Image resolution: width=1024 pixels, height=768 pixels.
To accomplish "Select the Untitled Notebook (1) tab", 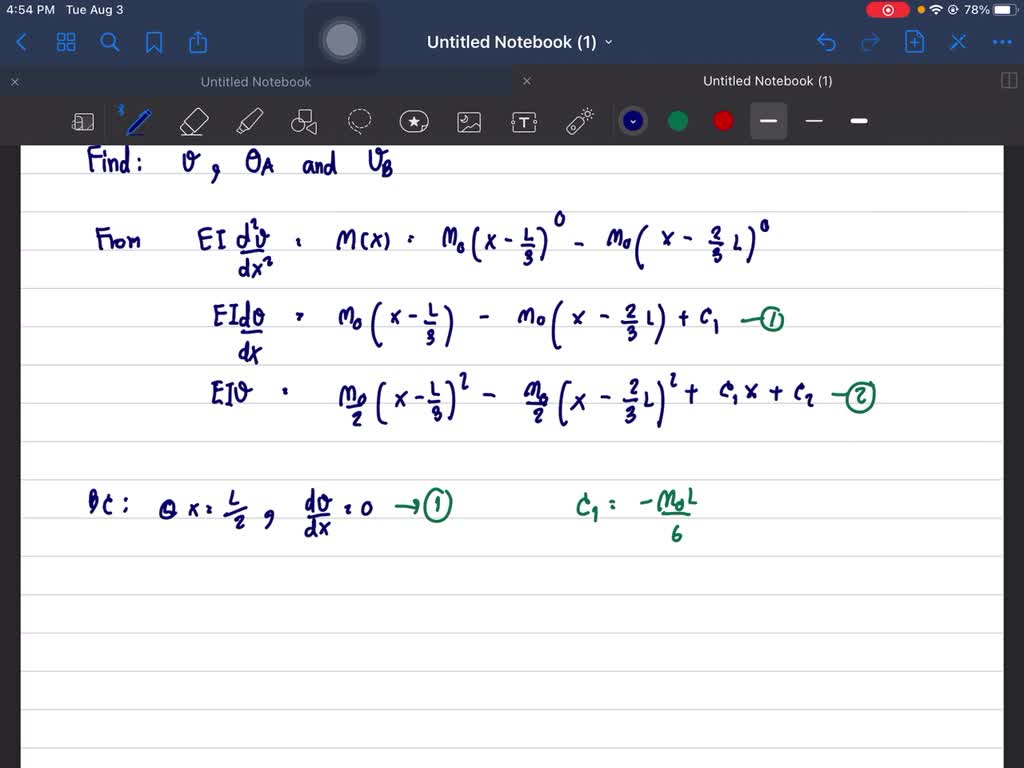I will pos(768,81).
